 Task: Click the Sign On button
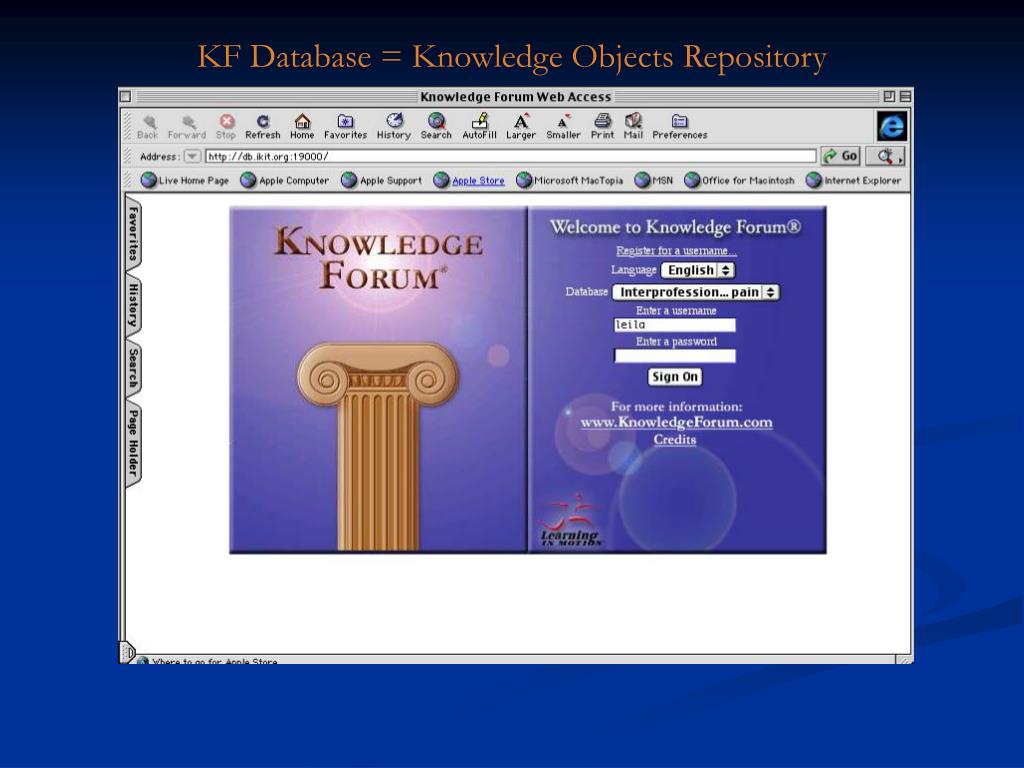(x=675, y=377)
